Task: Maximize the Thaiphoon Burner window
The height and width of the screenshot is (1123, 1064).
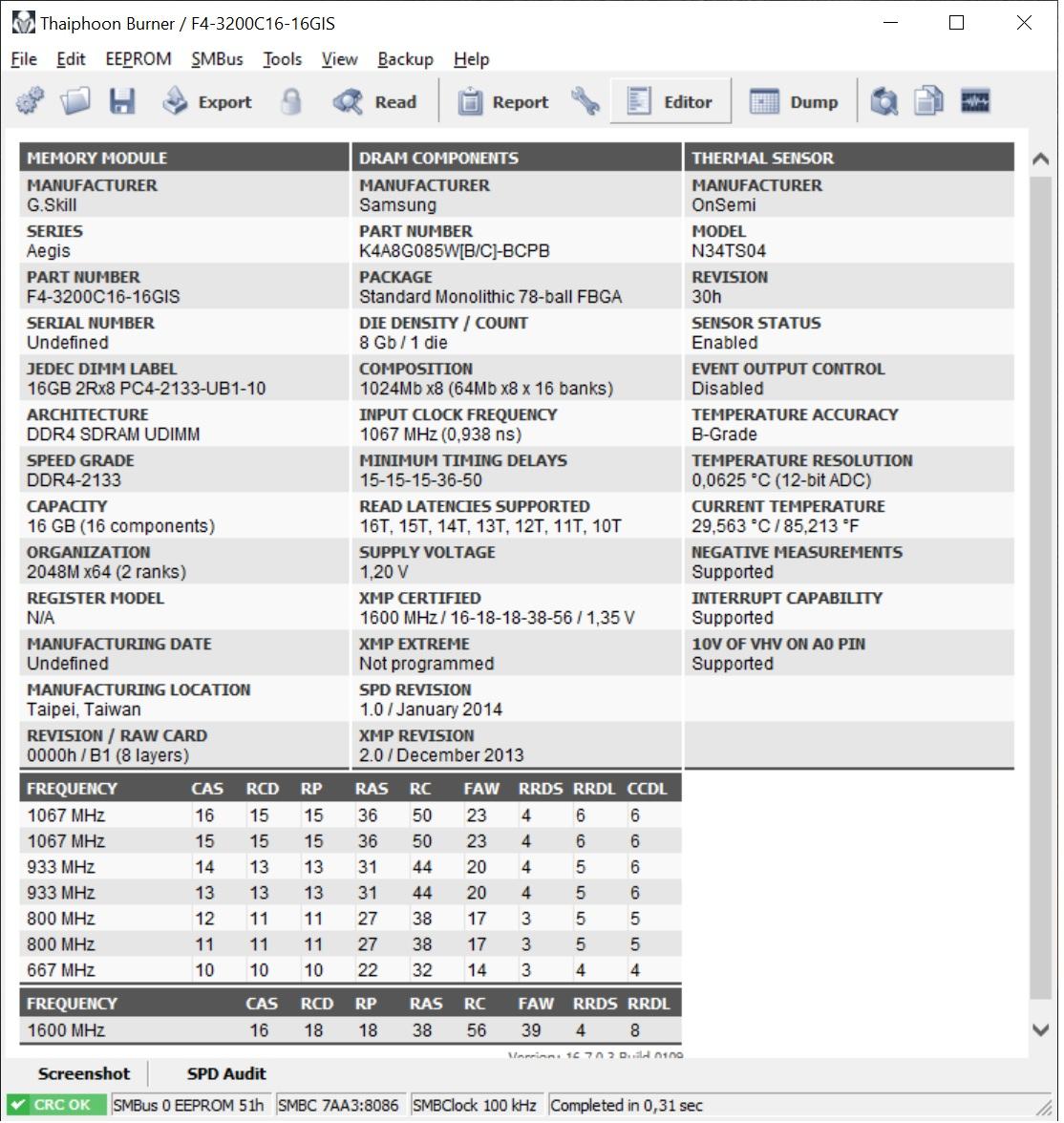Action: pos(956,23)
